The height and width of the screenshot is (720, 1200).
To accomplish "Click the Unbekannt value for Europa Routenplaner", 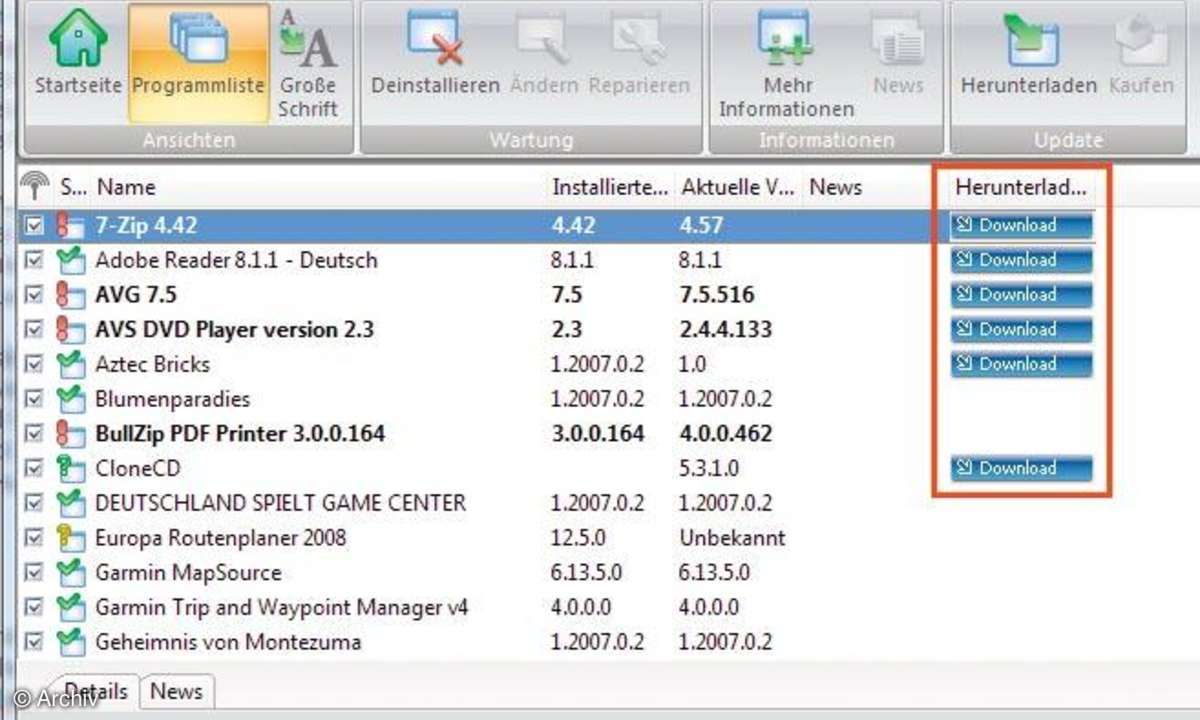I will tap(732, 538).
